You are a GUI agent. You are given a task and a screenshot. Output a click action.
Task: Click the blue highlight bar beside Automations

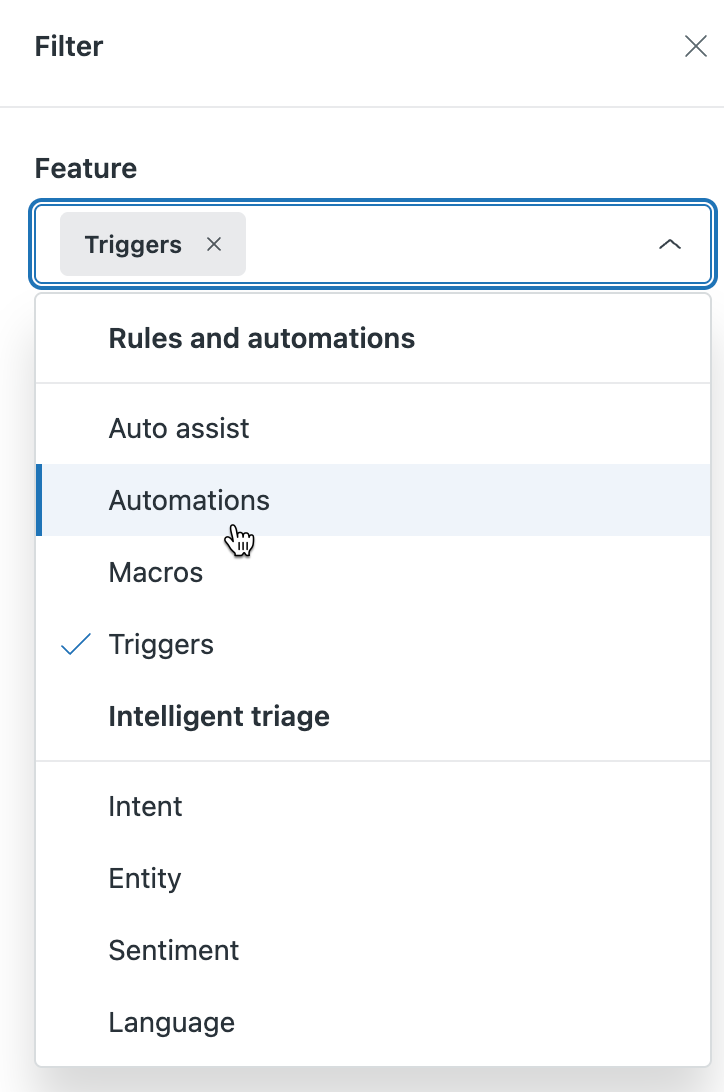tap(39, 500)
